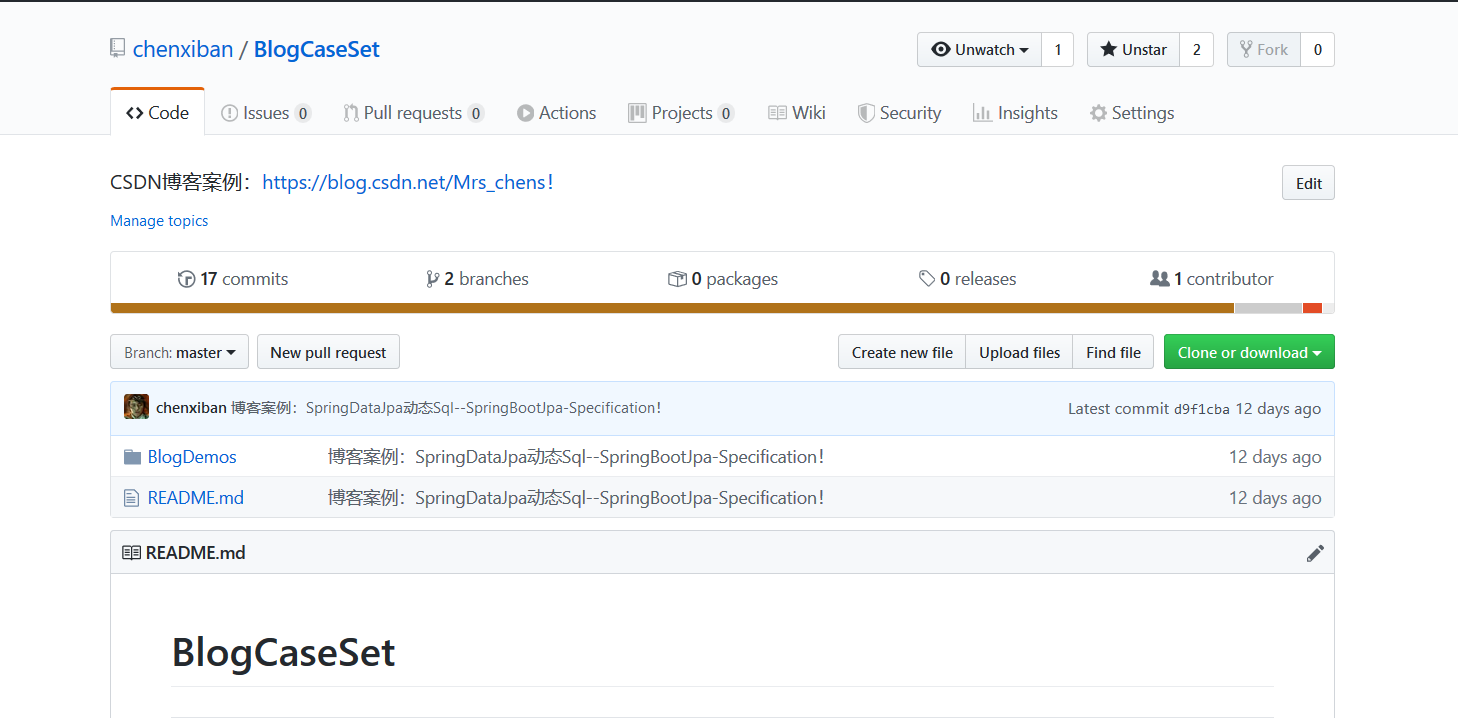Unstar the repository
Viewport: 1458px width, 718px height.
coord(1133,50)
